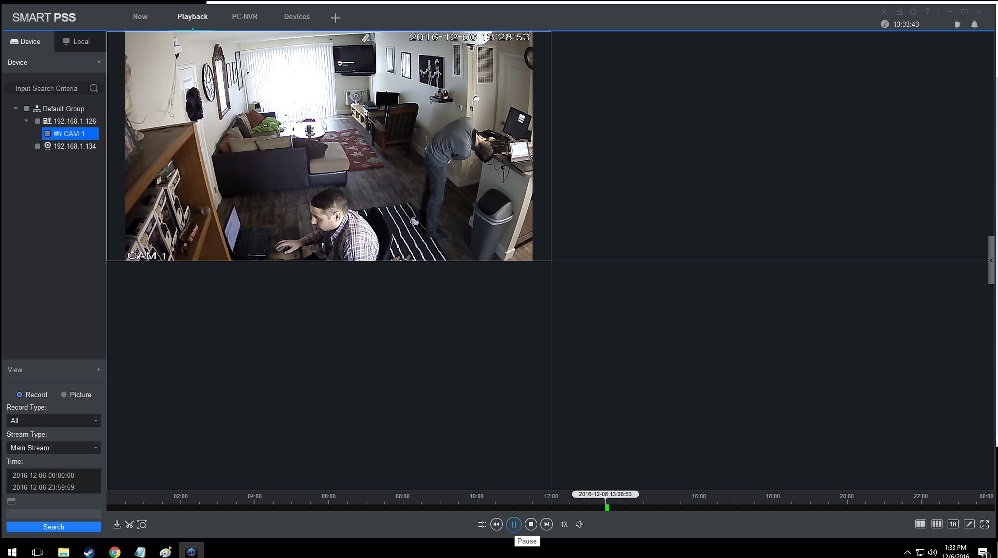The height and width of the screenshot is (558, 998).
Task: Toggle the playback volume speaker icon
Action: coord(579,524)
